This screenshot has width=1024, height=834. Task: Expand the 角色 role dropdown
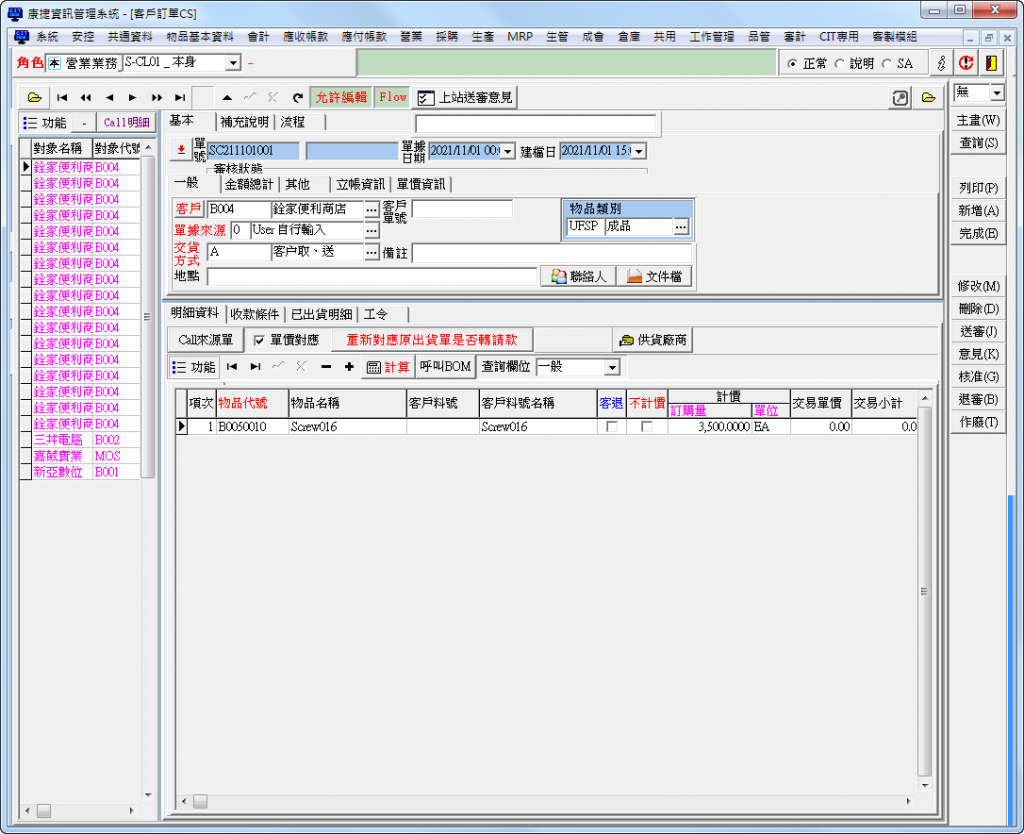[x=233, y=63]
